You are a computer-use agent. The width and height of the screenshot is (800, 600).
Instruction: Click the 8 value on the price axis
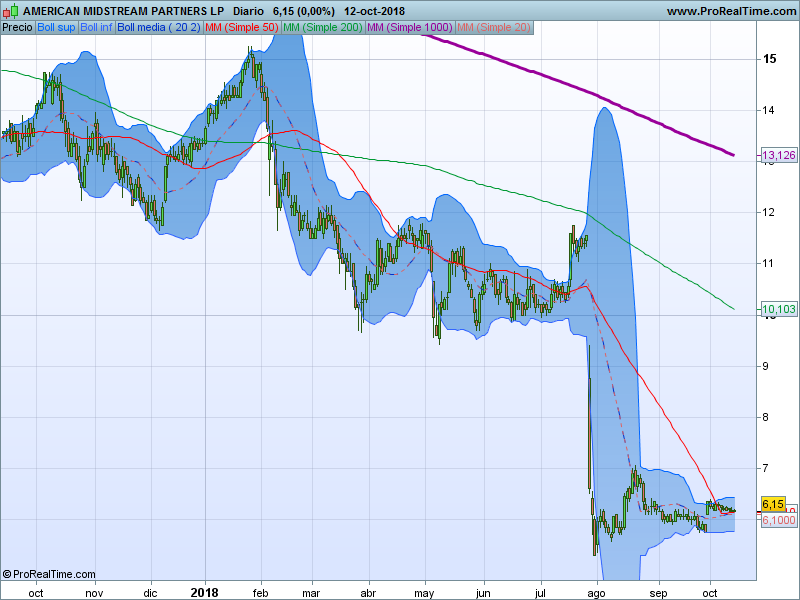coord(765,417)
